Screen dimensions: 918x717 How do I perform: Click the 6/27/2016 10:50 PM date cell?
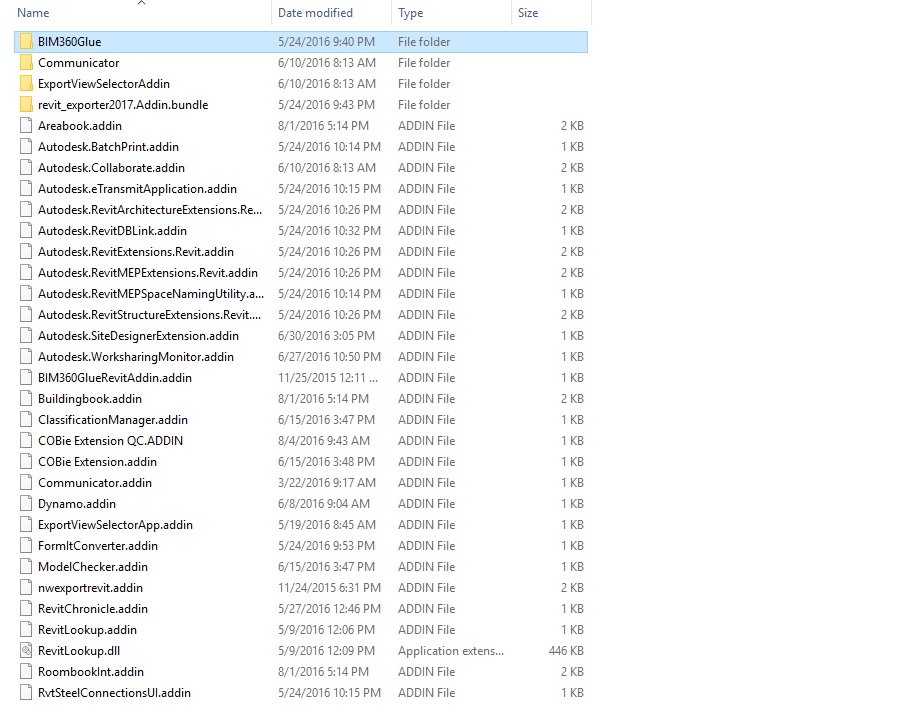coord(329,357)
